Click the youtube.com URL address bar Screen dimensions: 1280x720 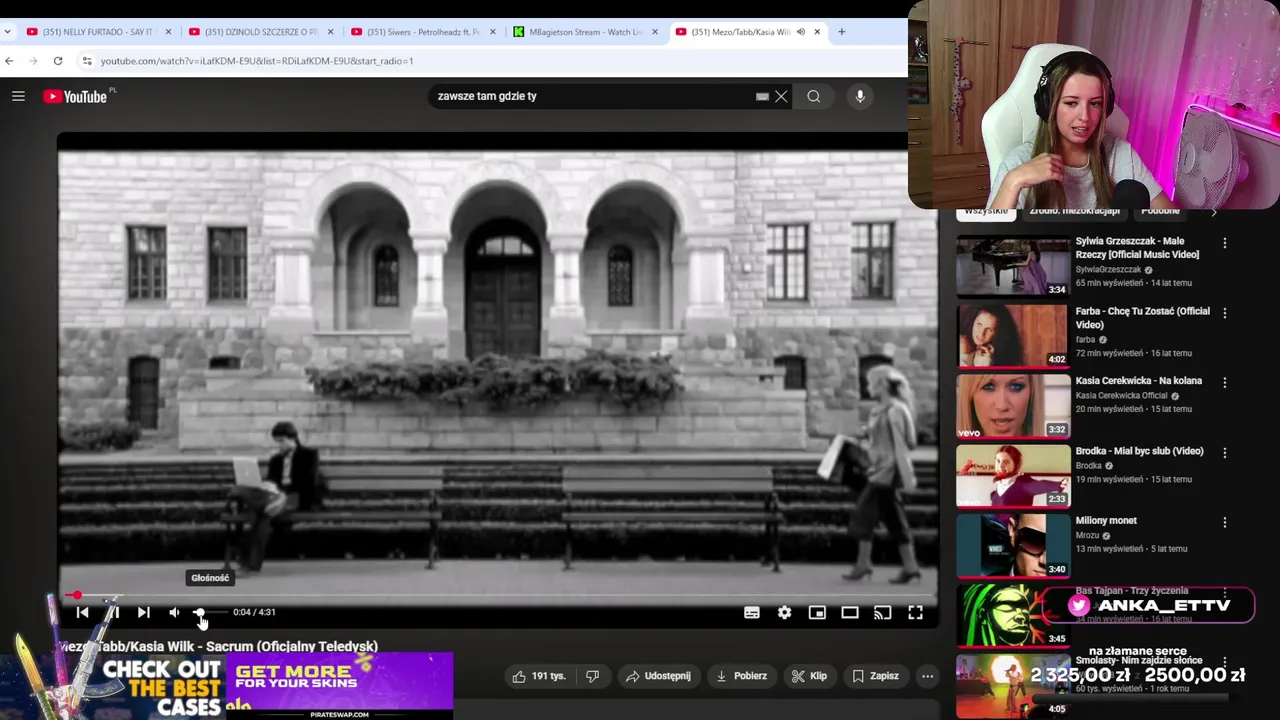click(x=256, y=61)
